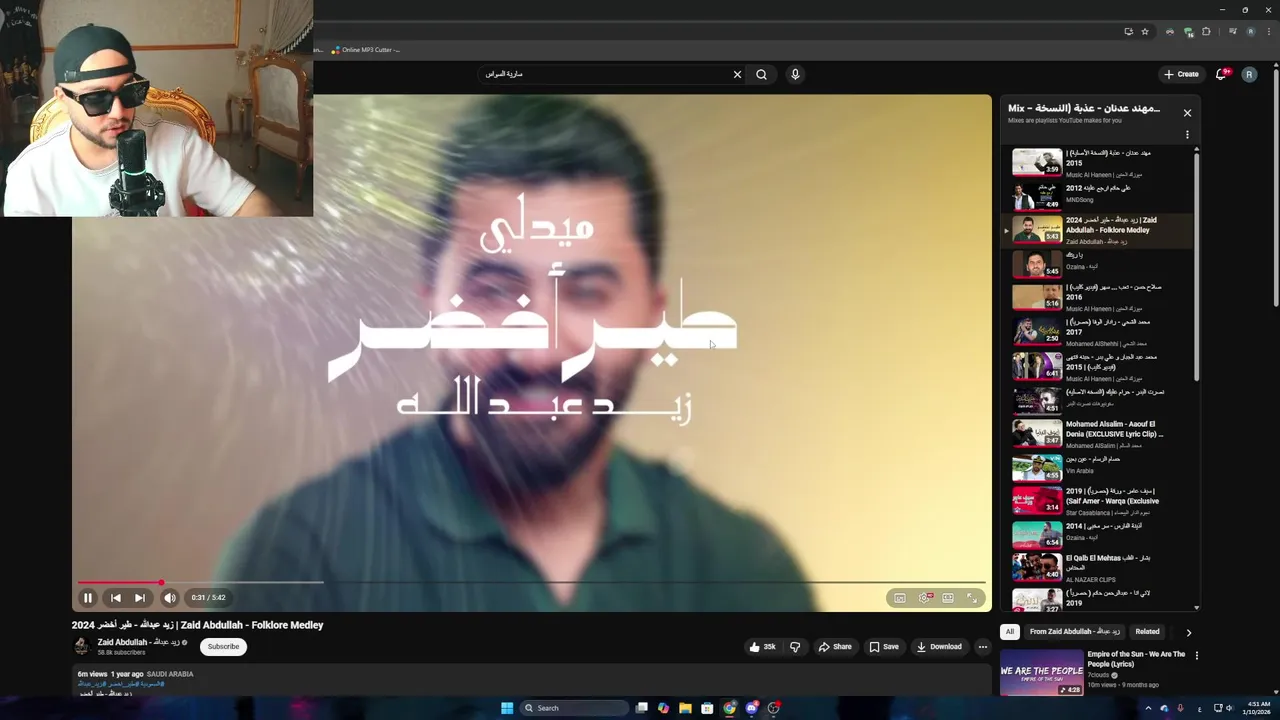Image resolution: width=1280 pixels, height=720 pixels.
Task: Play the Vin Arabia playlist video
Action: click(1098, 467)
